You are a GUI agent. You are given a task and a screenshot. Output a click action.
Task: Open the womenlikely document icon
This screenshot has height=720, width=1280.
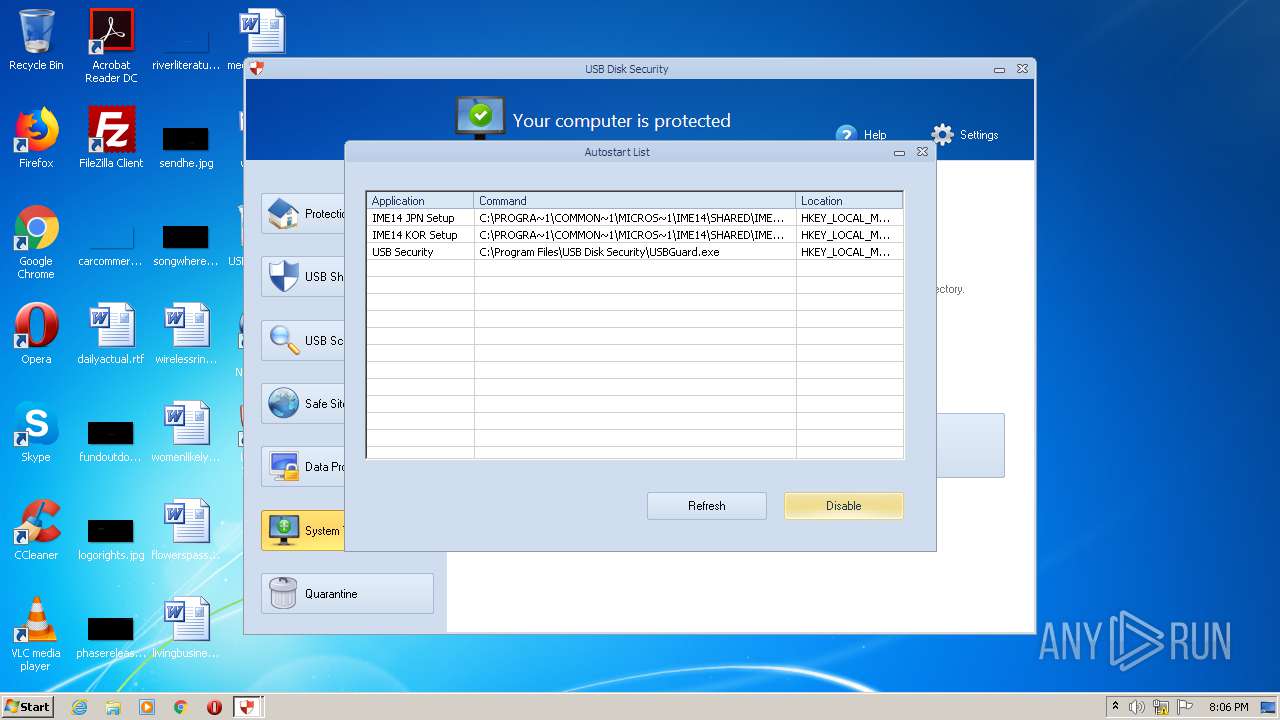pyautogui.click(x=186, y=432)
